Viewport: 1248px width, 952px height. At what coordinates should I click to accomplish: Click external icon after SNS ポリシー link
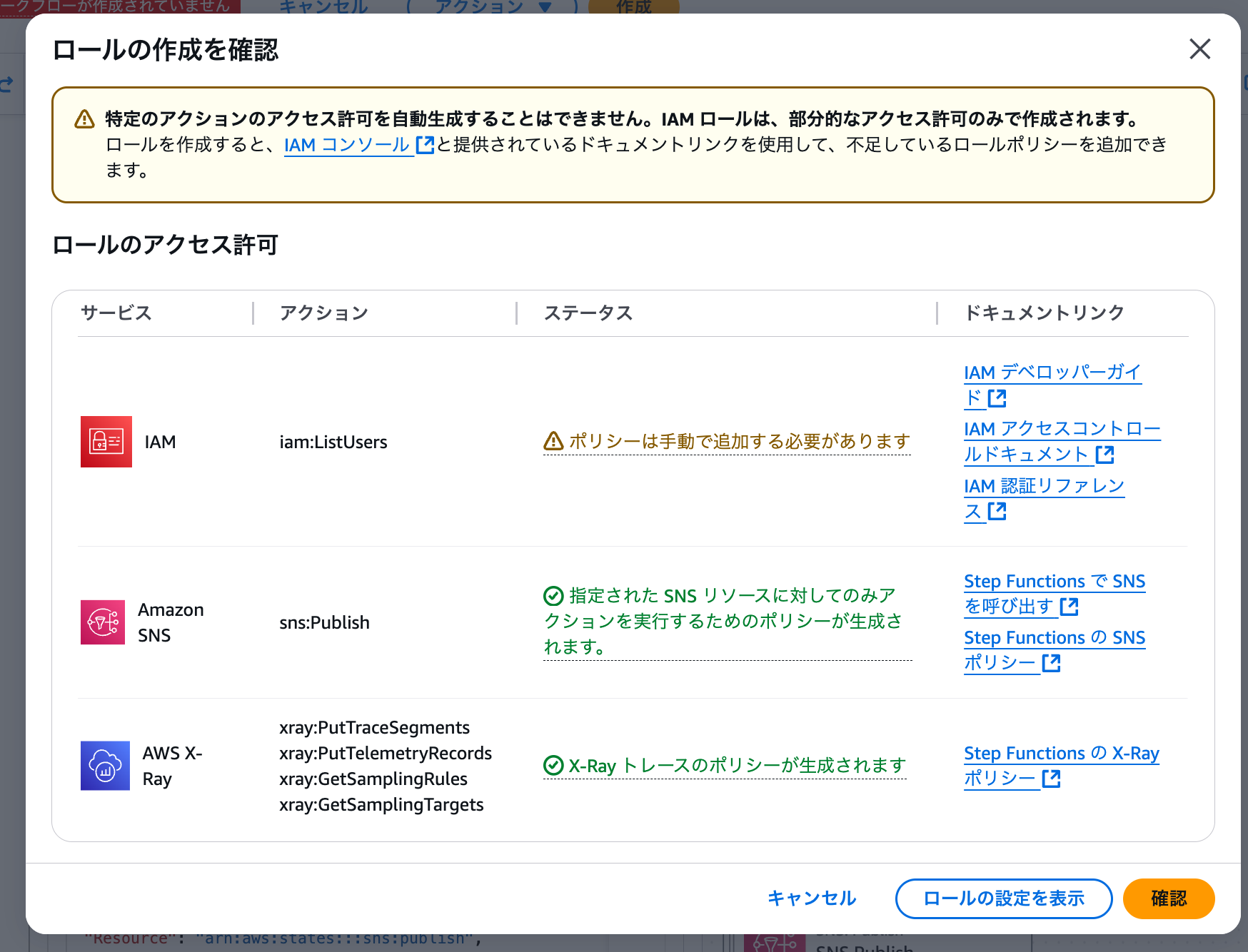[1051, 663]
